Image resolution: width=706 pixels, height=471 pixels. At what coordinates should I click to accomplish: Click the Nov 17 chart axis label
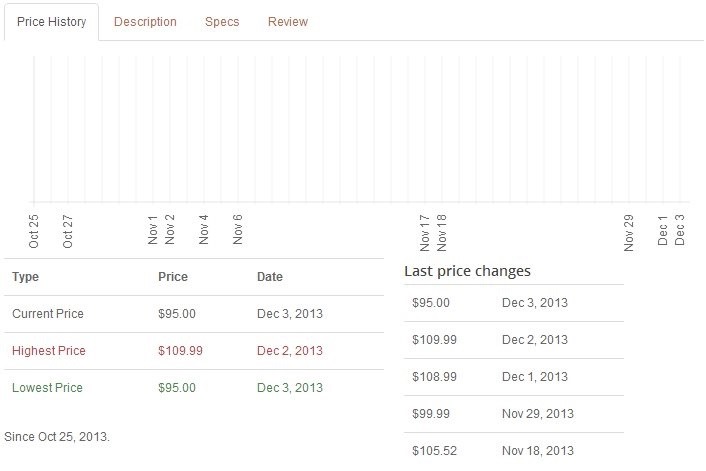click(x=425, y=232)
